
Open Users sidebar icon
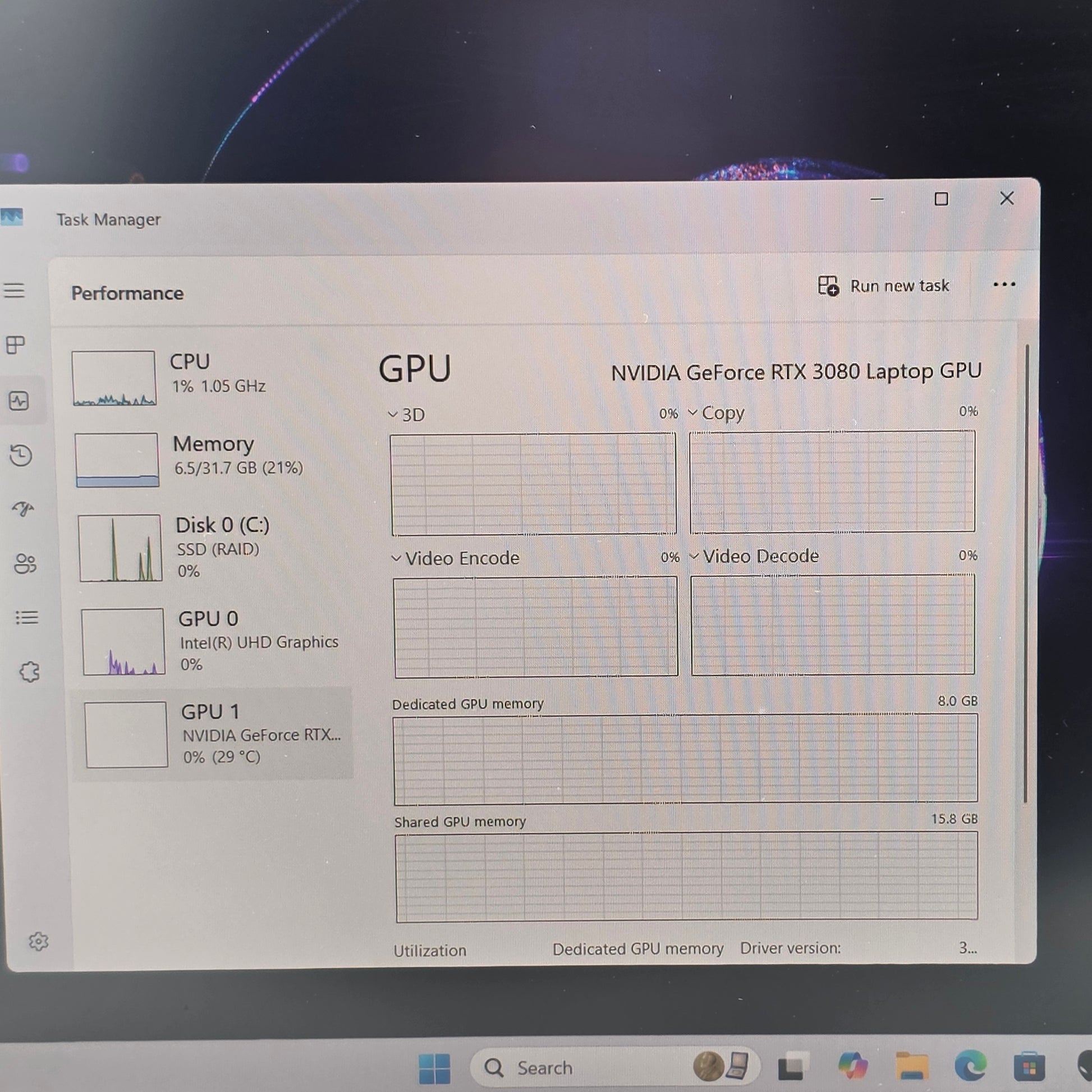pos(25,563)
